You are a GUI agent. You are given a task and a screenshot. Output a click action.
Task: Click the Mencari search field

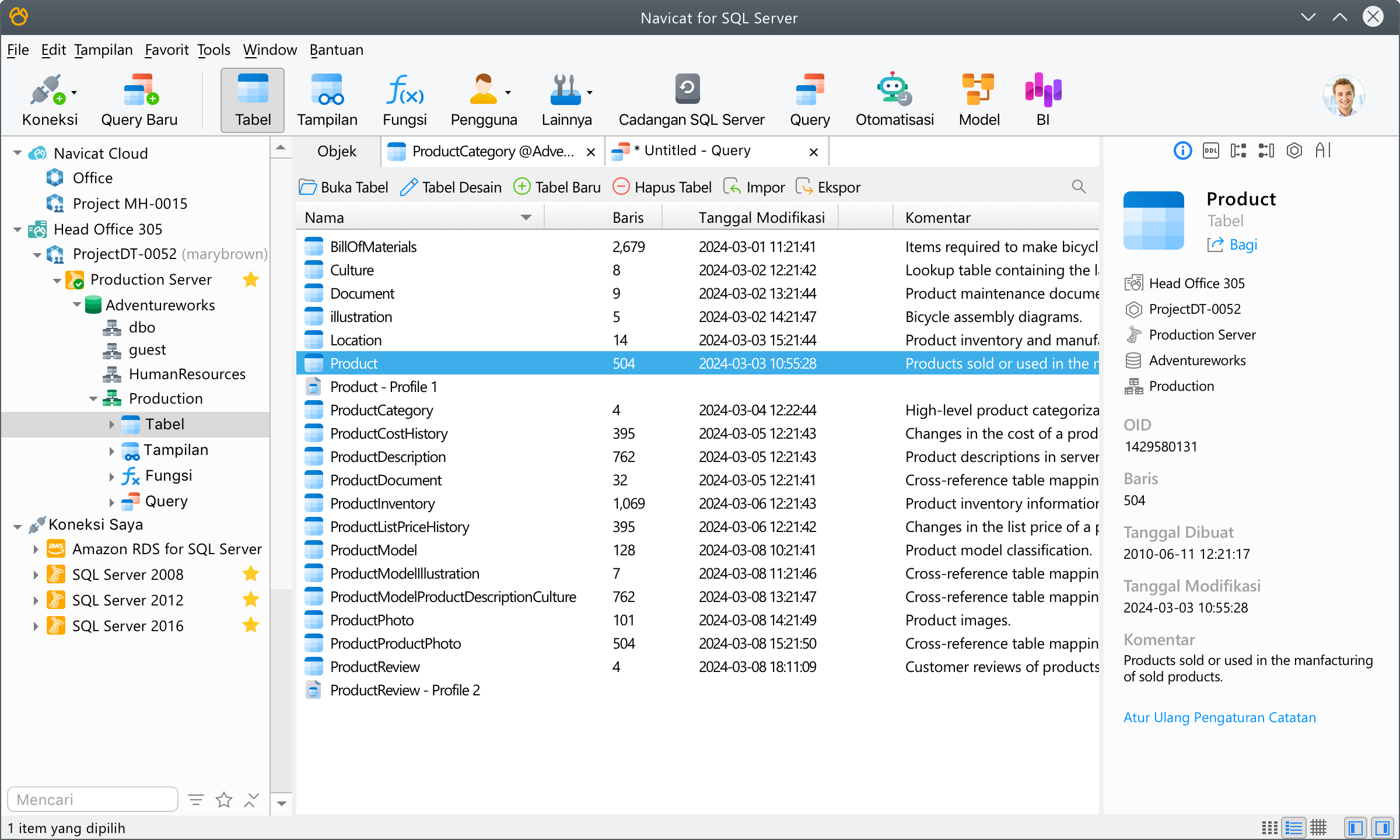point(93,799)
